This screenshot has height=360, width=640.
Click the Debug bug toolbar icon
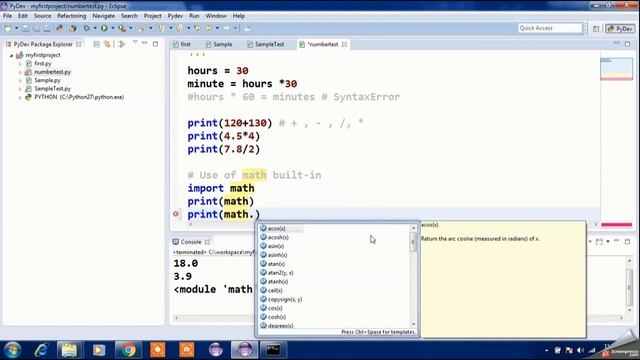coord(87,28)
